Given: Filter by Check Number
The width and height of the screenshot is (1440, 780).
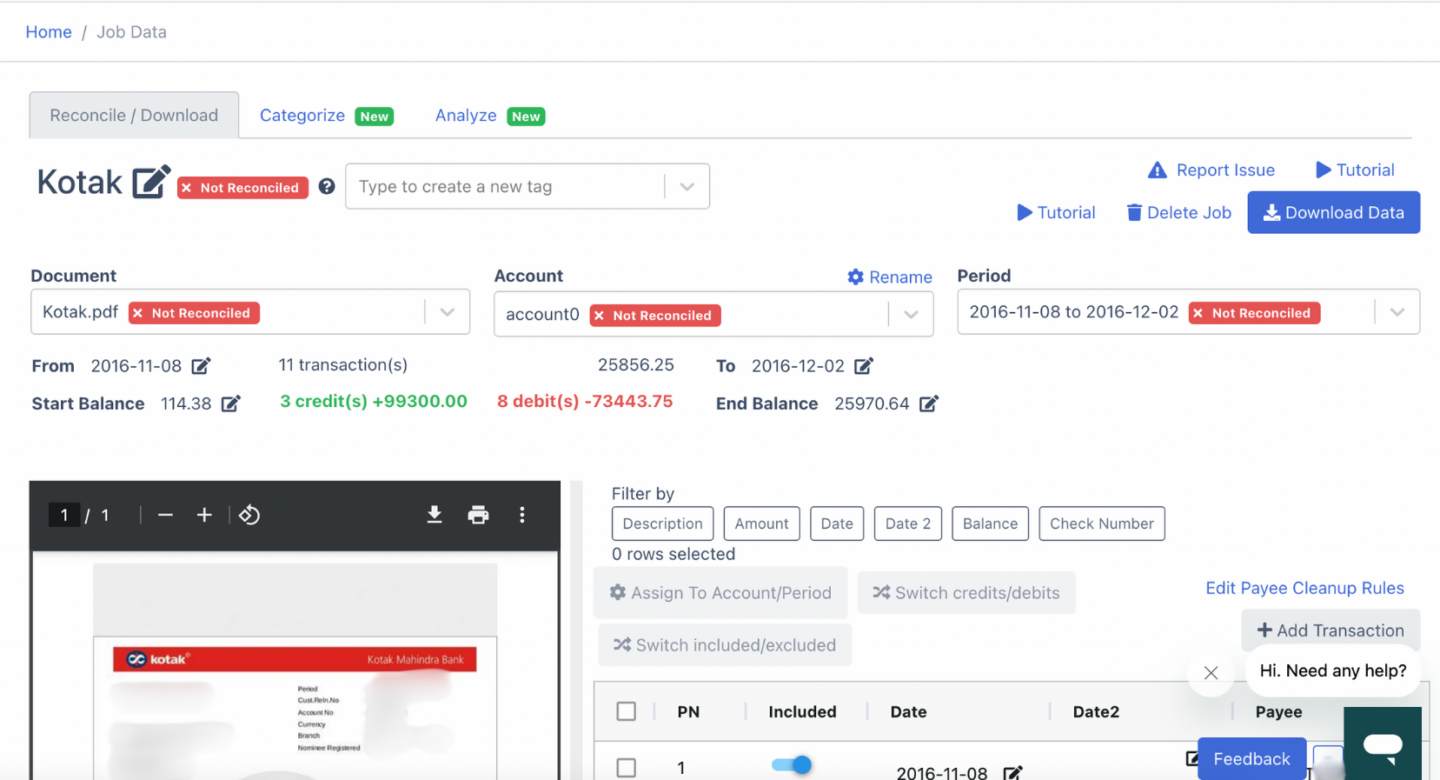Looking at the screenshot, I should click(x=1102, y=523).
